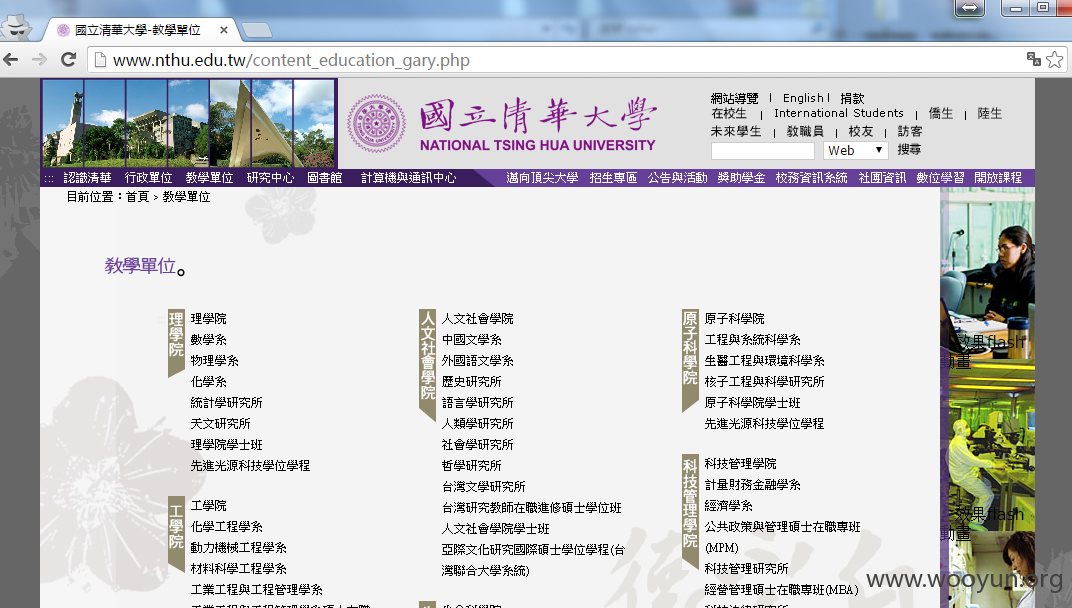Image resolution: width=1072 pixels, height=608 pixels.
Task: Open 訪客 visitors link
Action: 910,131
